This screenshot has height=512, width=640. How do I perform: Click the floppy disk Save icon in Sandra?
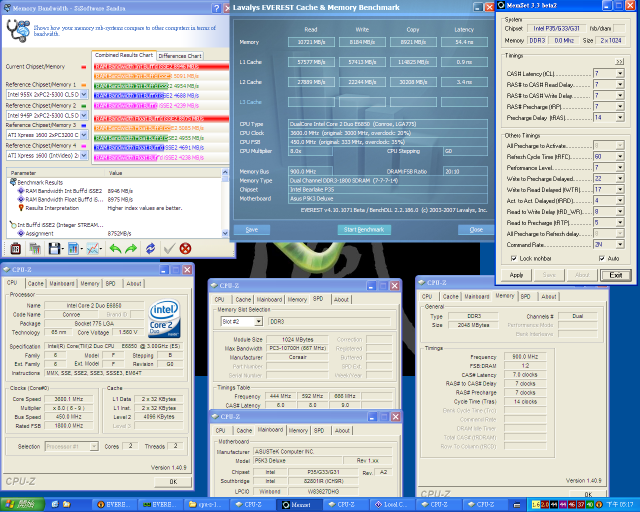pos(54,248)
